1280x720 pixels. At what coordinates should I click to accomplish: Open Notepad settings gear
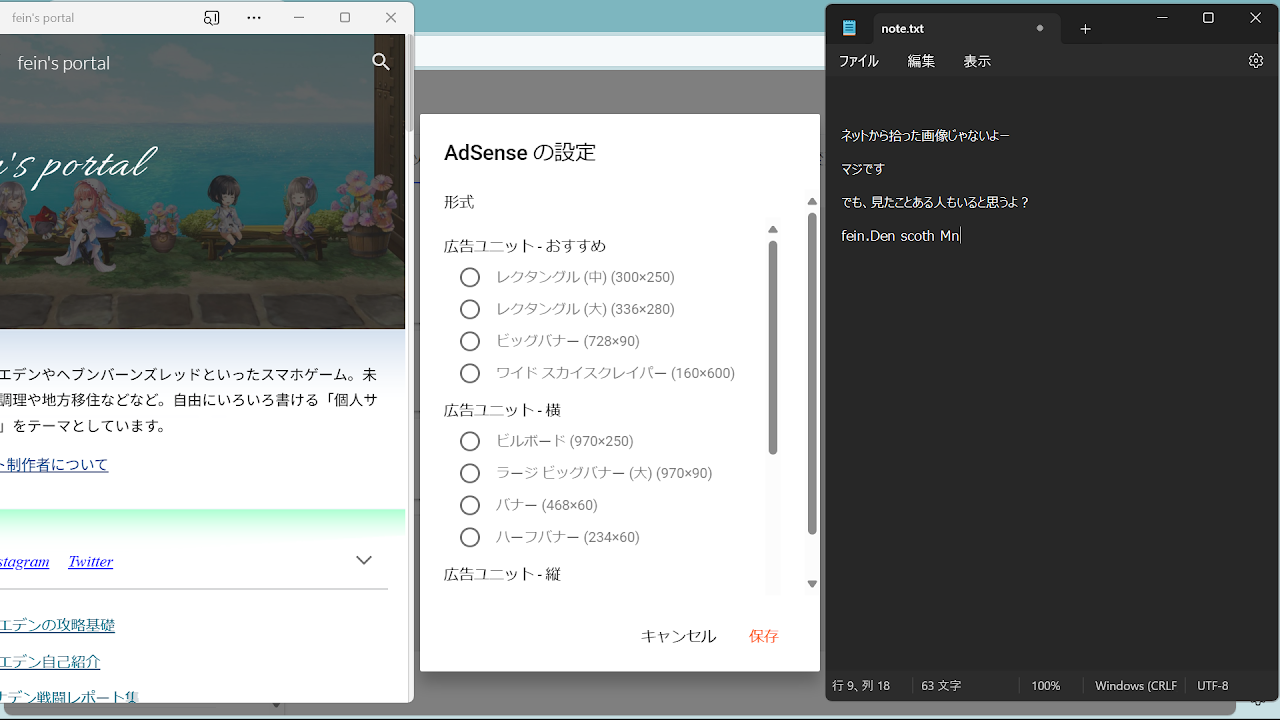(1256, 61)
